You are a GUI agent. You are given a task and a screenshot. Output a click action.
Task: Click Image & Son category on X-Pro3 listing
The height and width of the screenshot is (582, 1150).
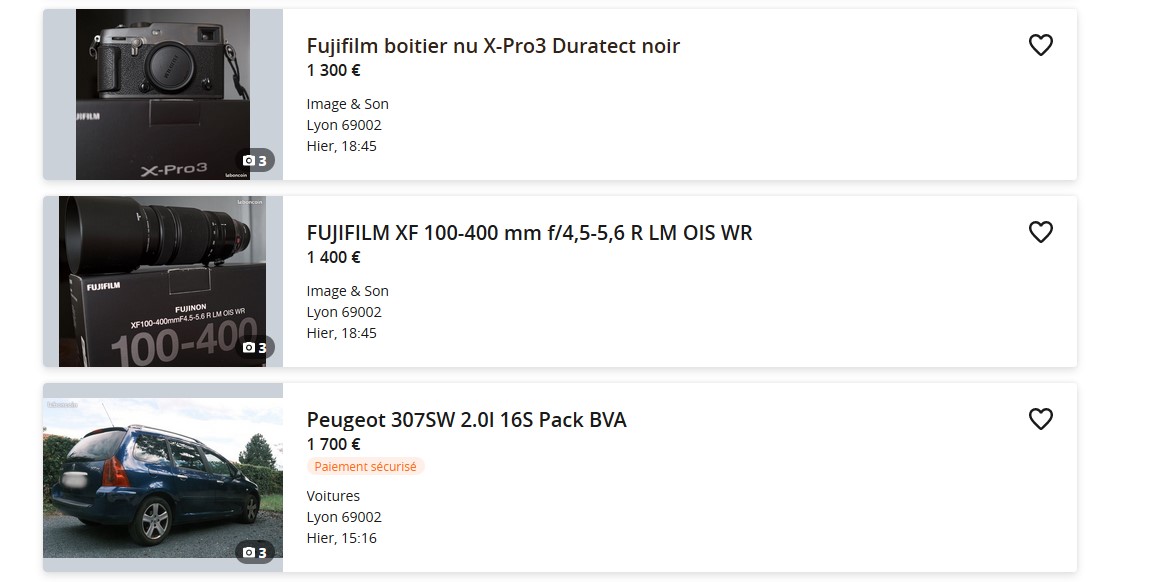click(347, 104)
